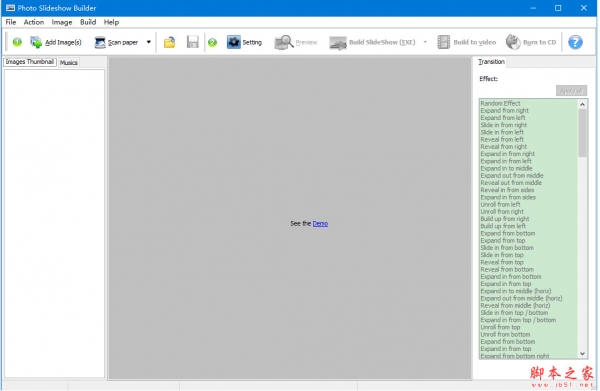Open project with the yellow folder icon
Image resolution: width=600 pixels, height=391 pixels.
pyautogui.click(x=170, y=42)
